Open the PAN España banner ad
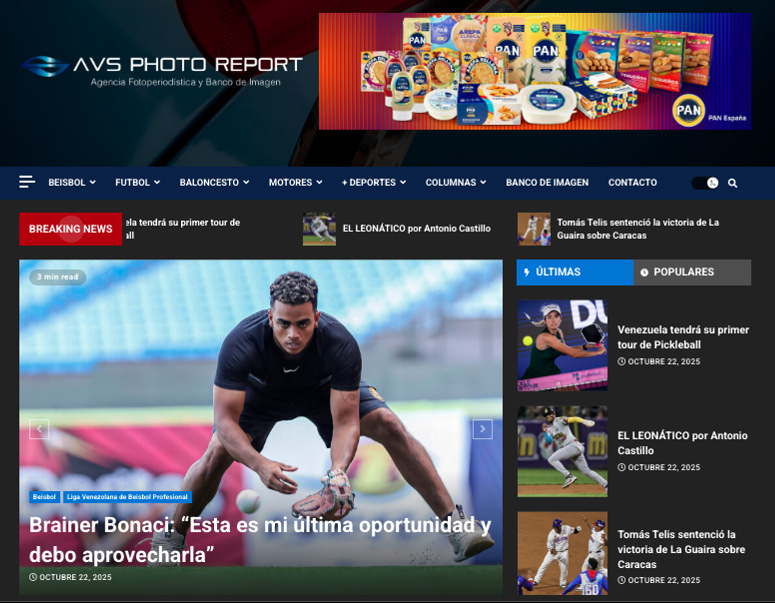This screenshot has width=775, height=603. click(535, 71)
